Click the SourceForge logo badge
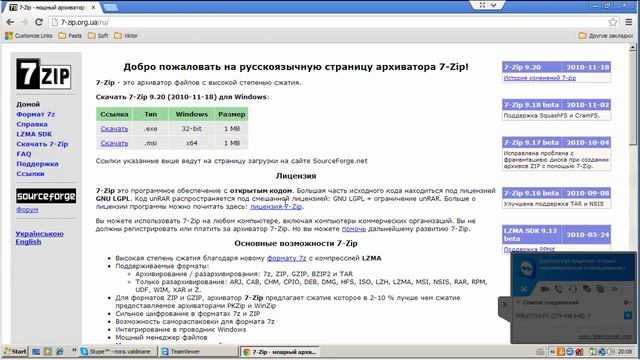The height and width of the screenshot is (360, 640). pos(46,196)
